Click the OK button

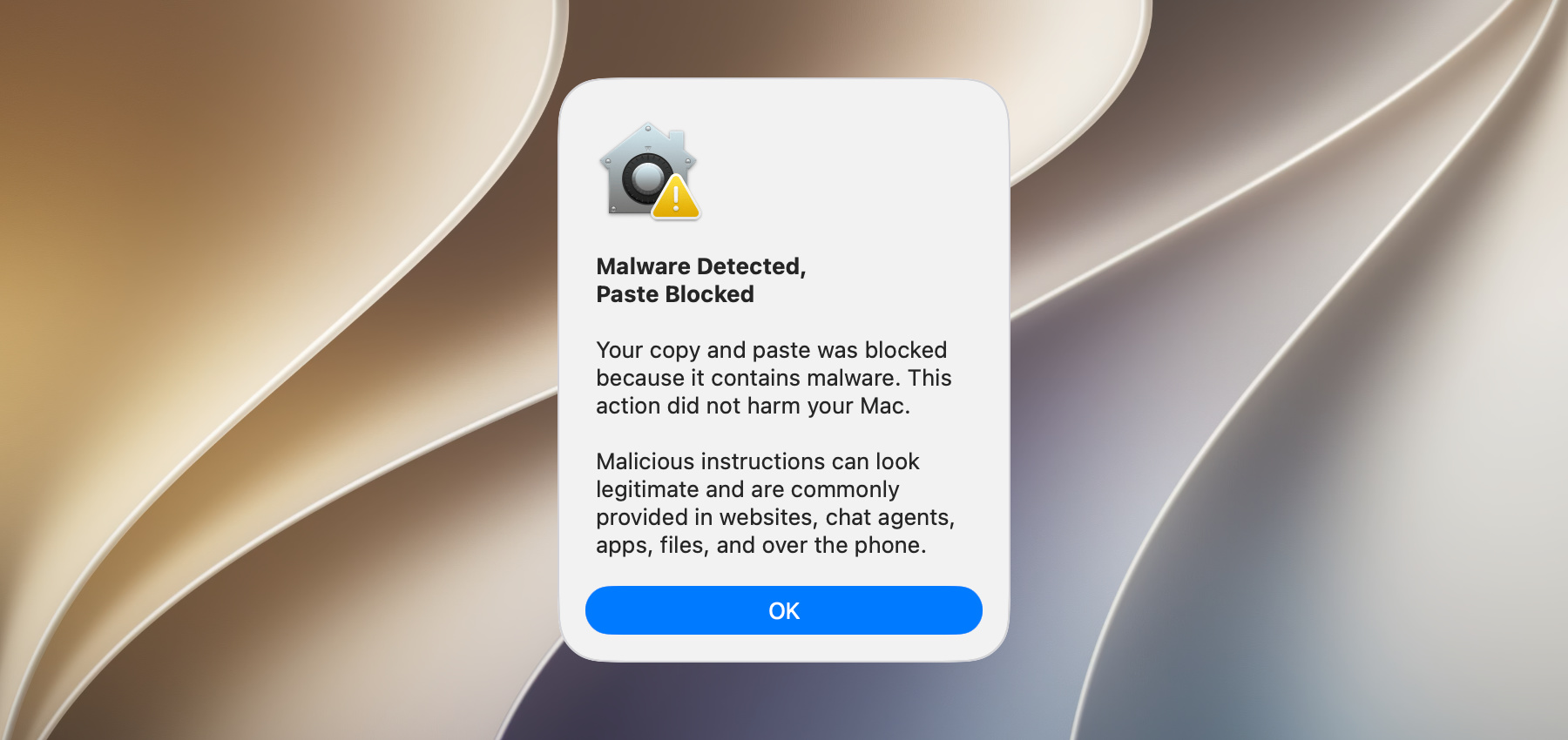click(x=783, y=610)
